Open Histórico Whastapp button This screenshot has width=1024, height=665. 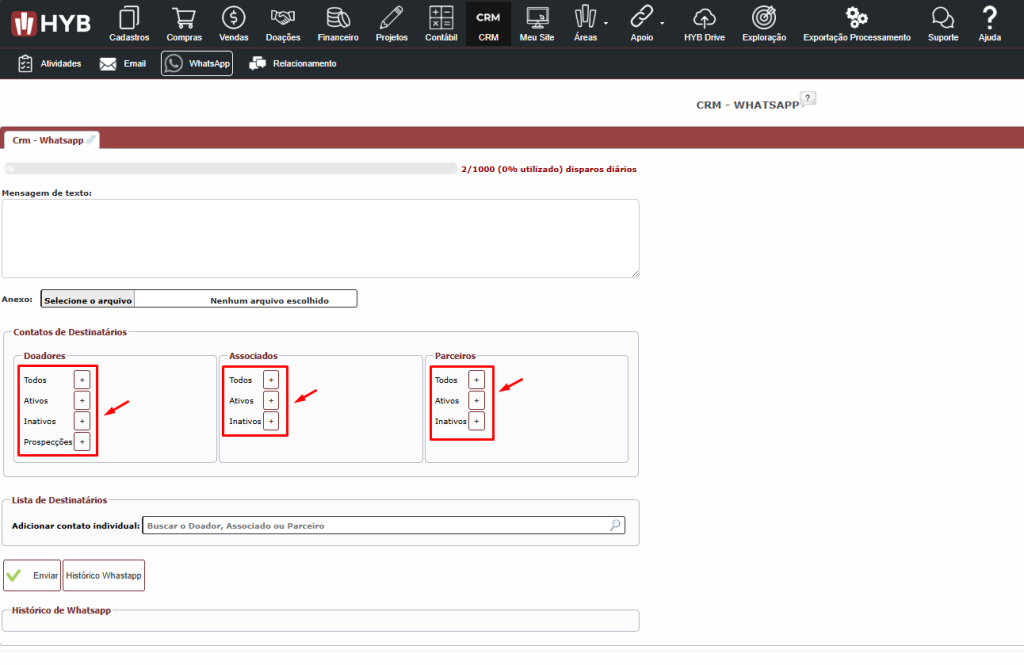[x=103, y=576]
